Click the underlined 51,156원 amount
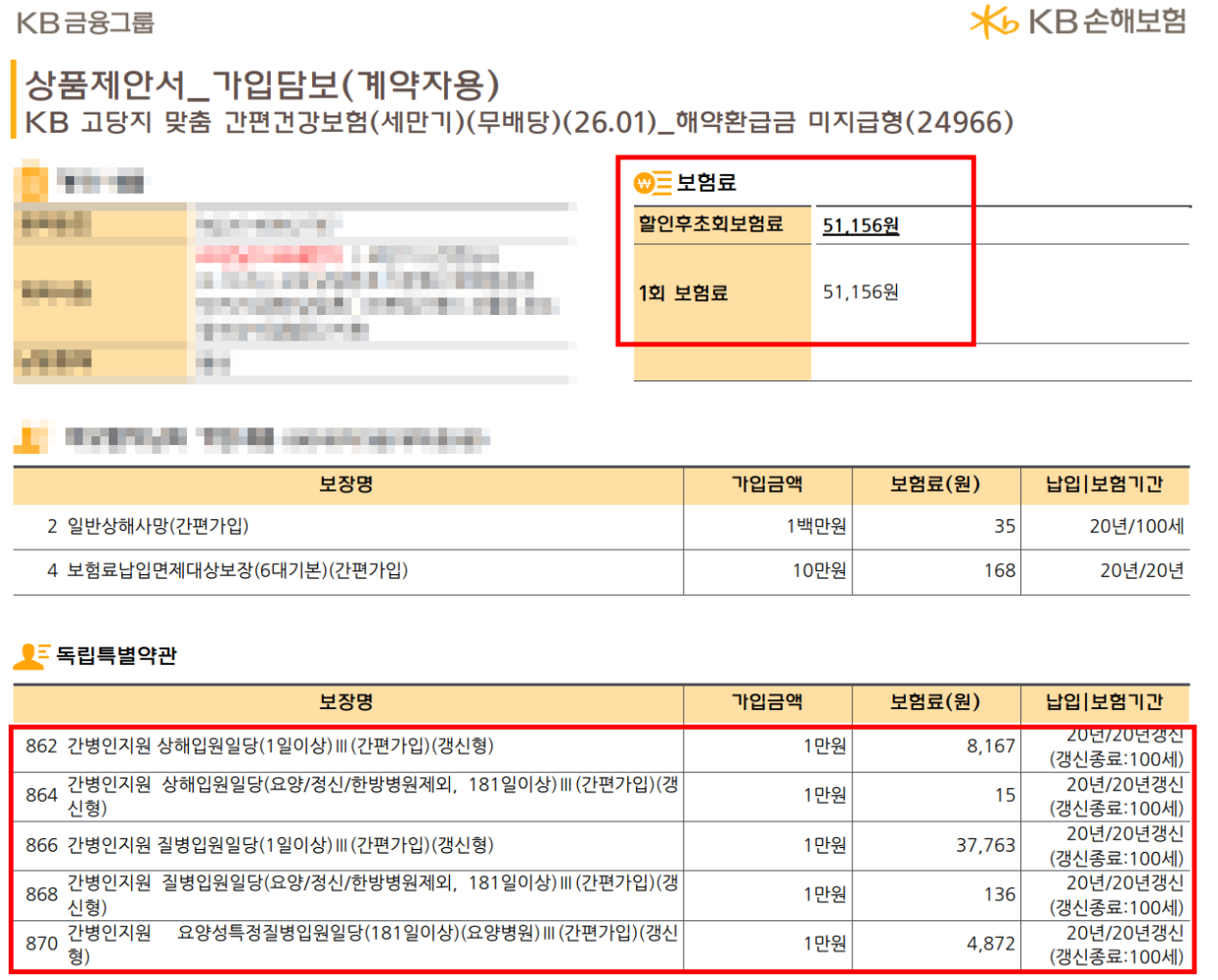 point(861,226)
